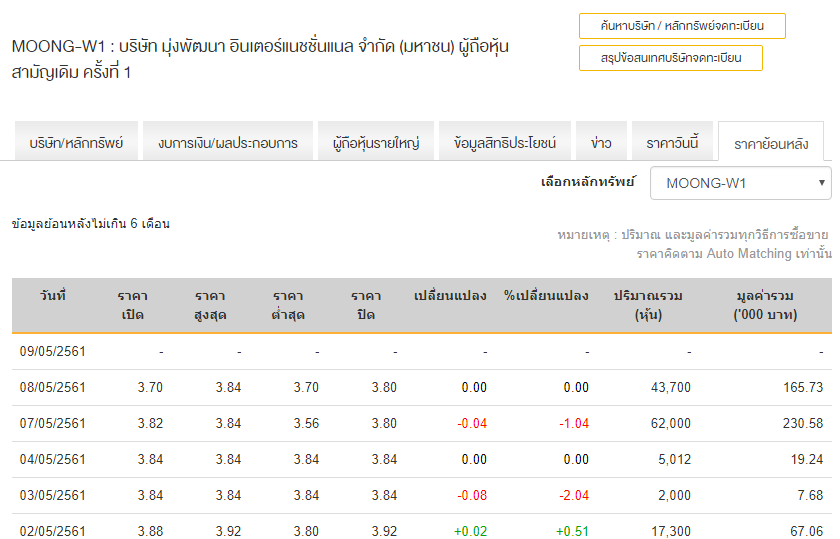Click the ปริมาณรวม (หุ้น) column header
This screenshot has width=840, height=539.
(648, 305)
